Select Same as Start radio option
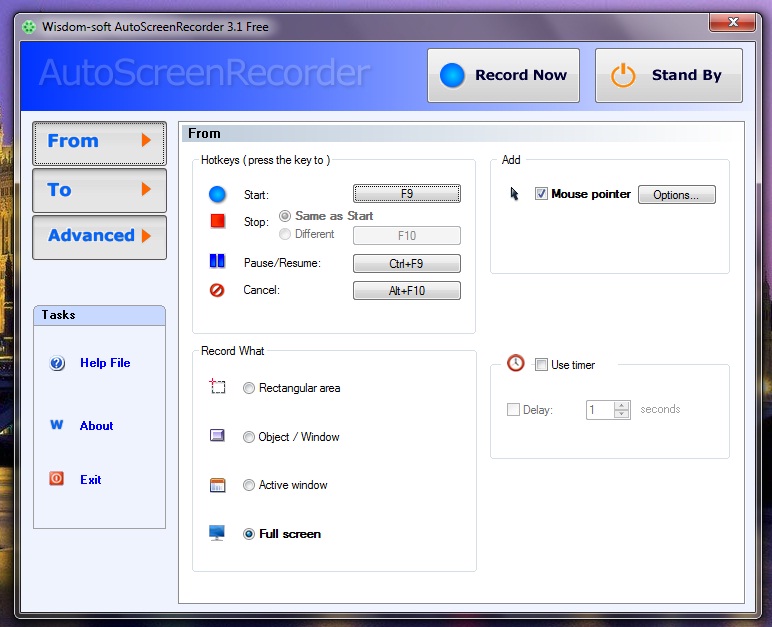772x627 pixels. pos(285,216)
